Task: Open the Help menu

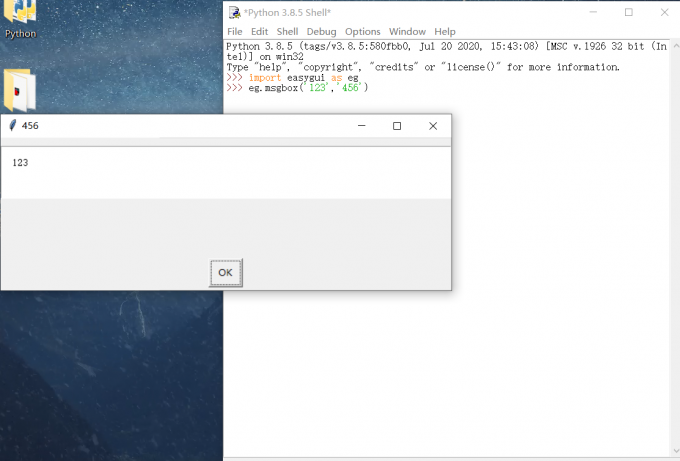Action: (445, 32)
